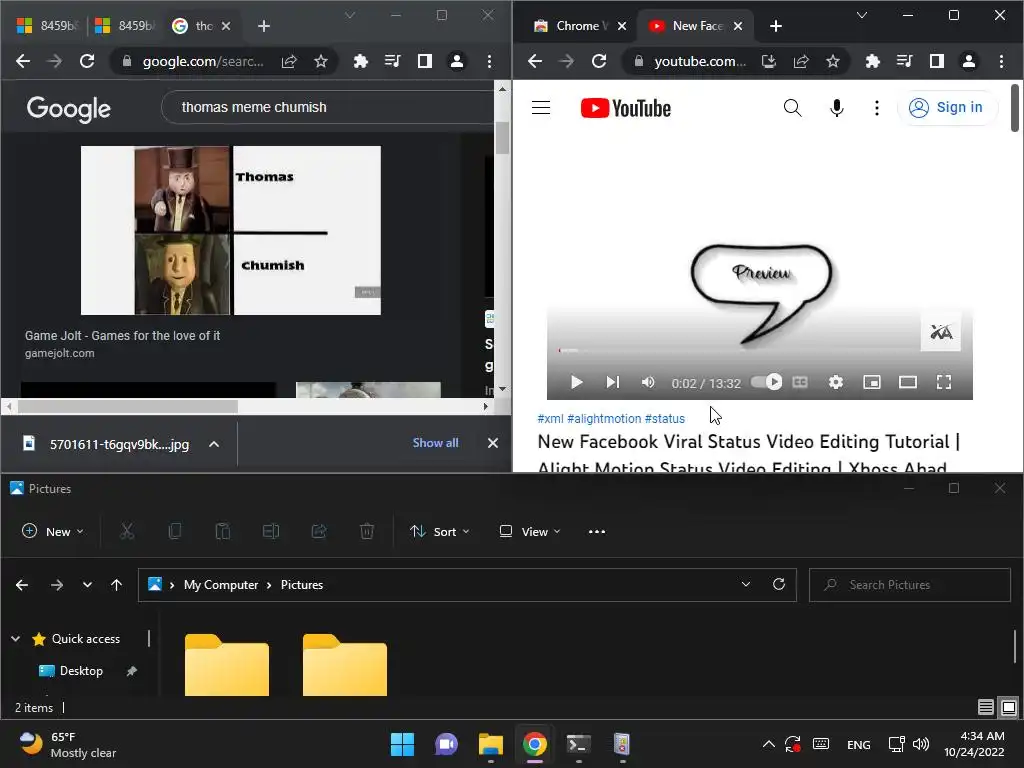Image resolution: width=1024 pixels, height=768 pixels.
Task: Open Chrome menu in Google window
Action: pos(489,61)
